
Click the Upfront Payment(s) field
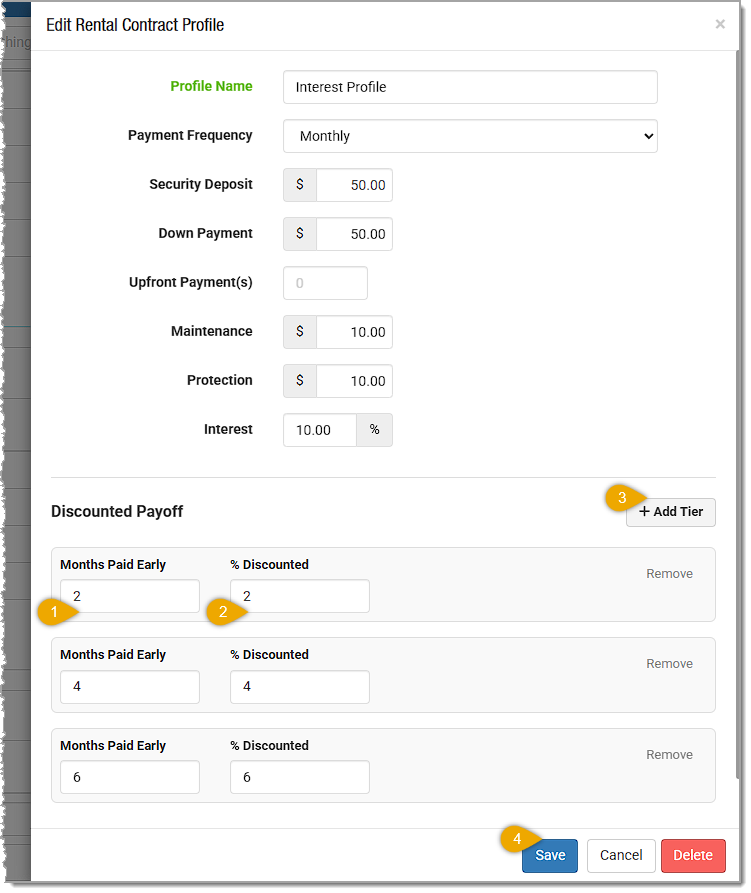coord(325,283)
